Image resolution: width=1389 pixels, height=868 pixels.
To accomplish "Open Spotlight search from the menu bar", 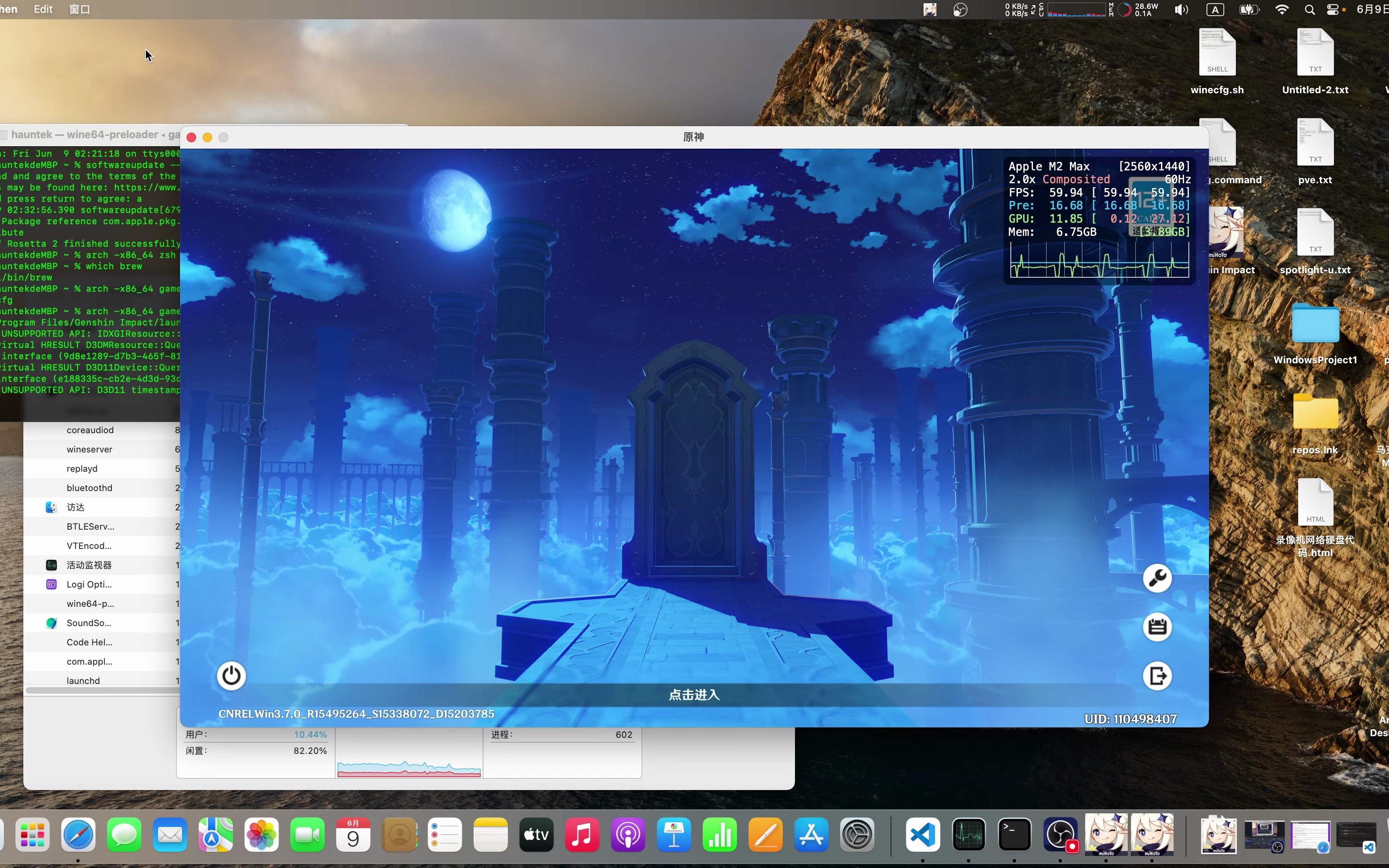I will coord(1309,9).
